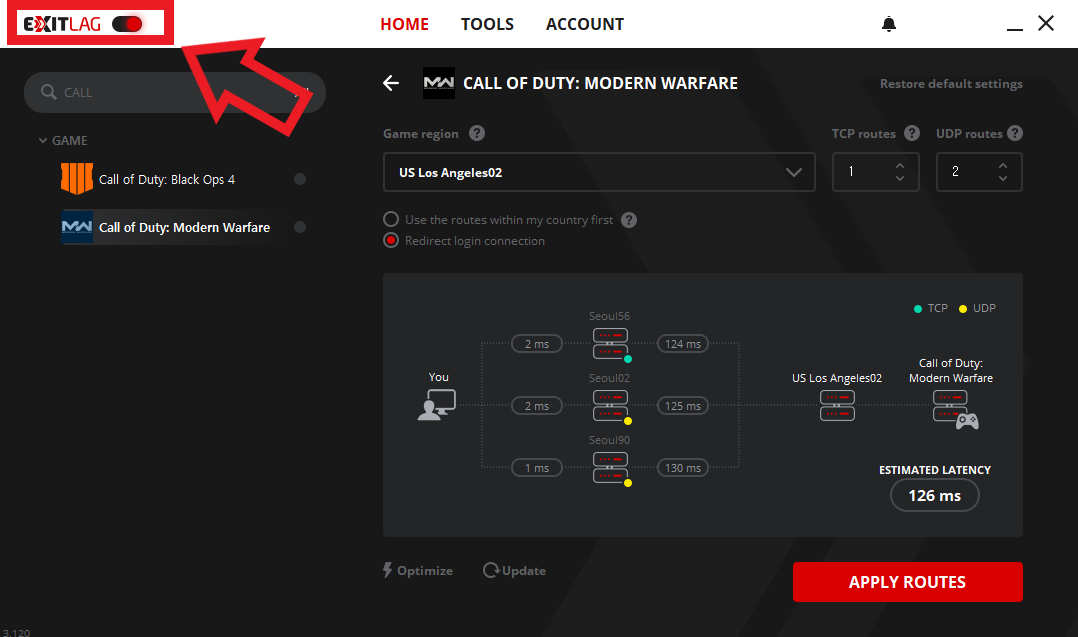Click the 126 ms estimated latency
1078x637 pixels.
coord(934,495)
